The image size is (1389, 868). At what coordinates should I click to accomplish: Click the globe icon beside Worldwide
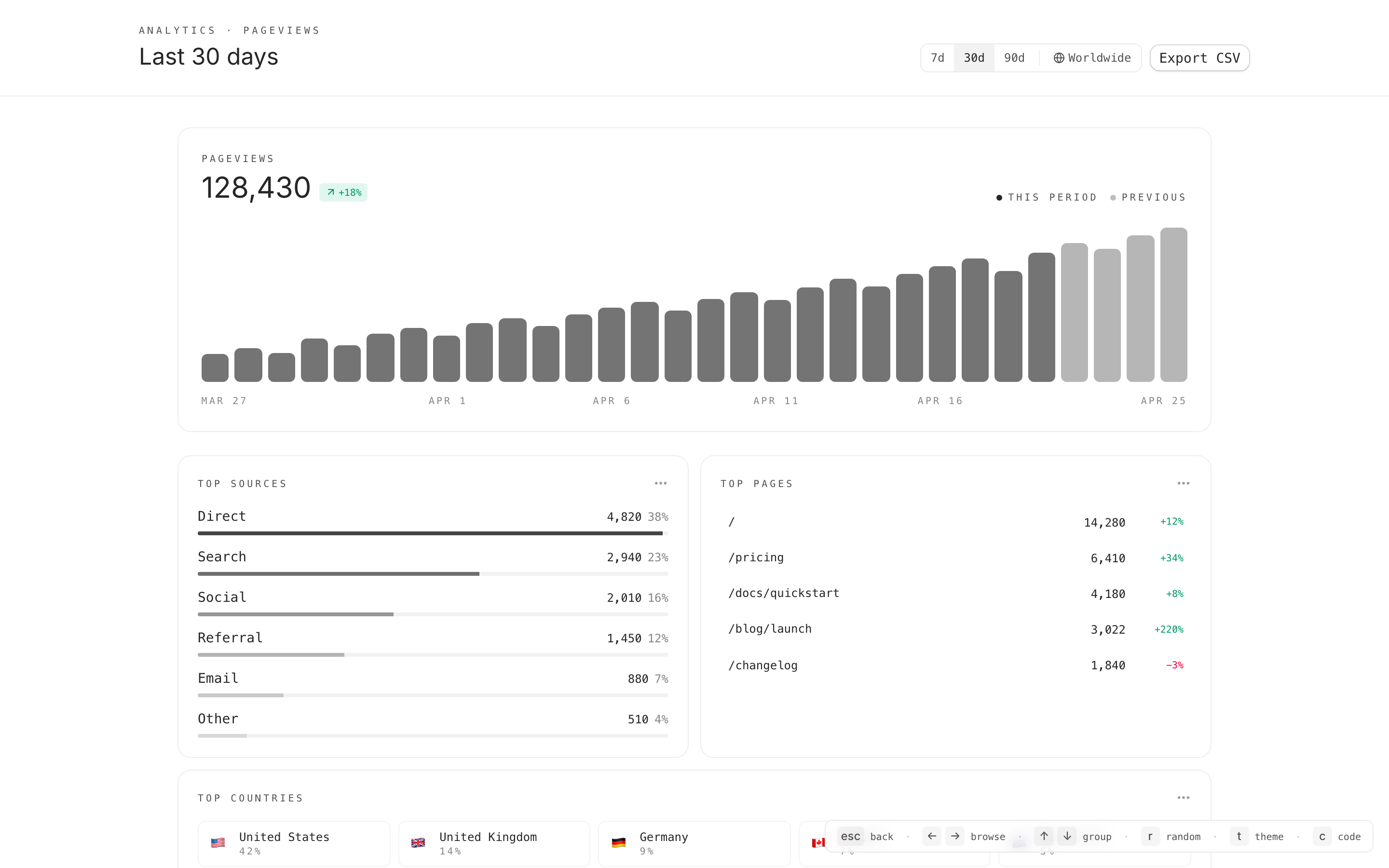tap(1059, 58)
